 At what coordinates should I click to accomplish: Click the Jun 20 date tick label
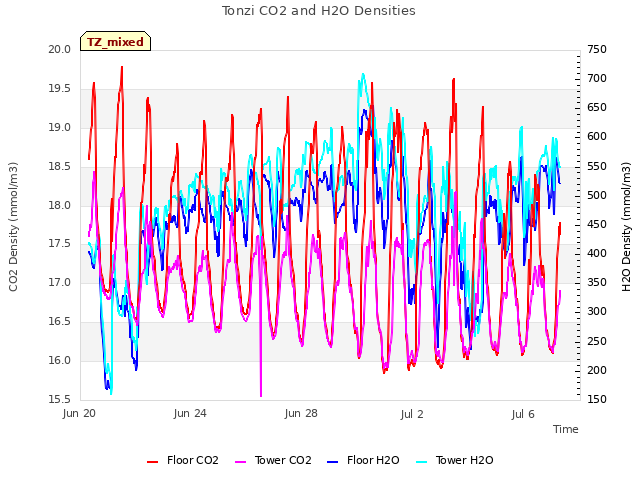[79, 413]
